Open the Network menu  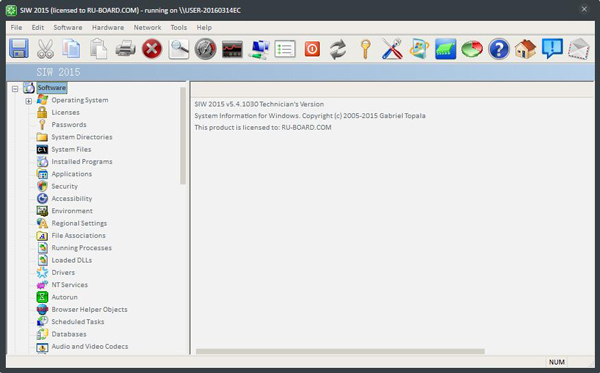[x=147, y=28]
